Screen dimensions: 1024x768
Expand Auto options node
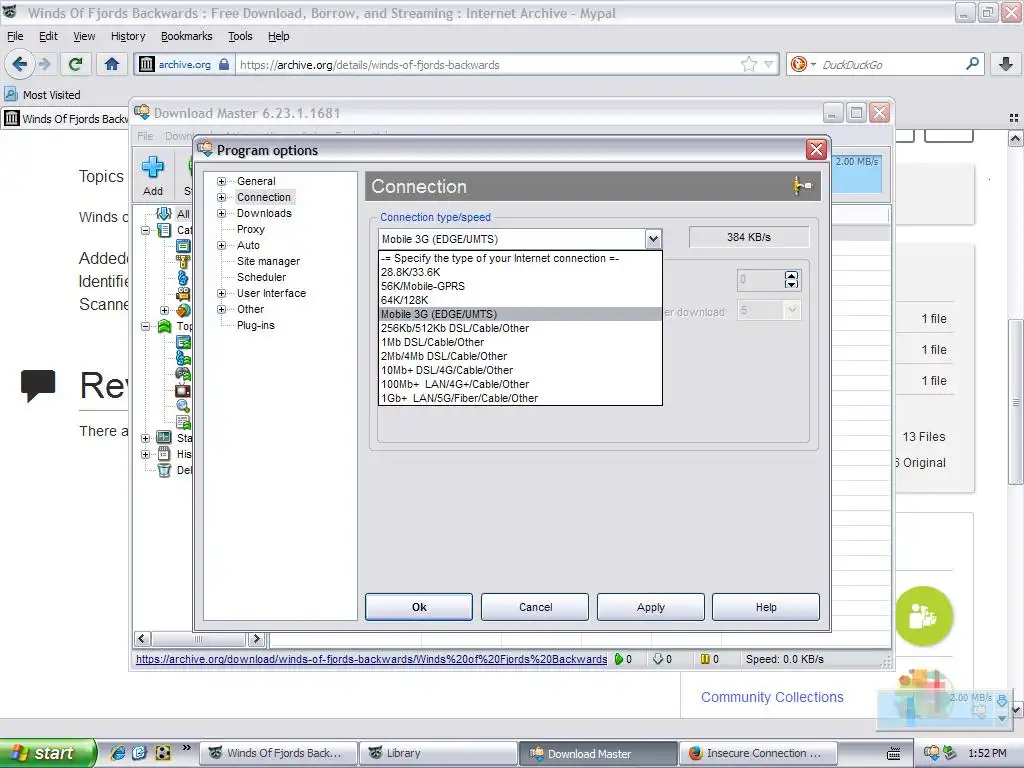pos(221,246)
